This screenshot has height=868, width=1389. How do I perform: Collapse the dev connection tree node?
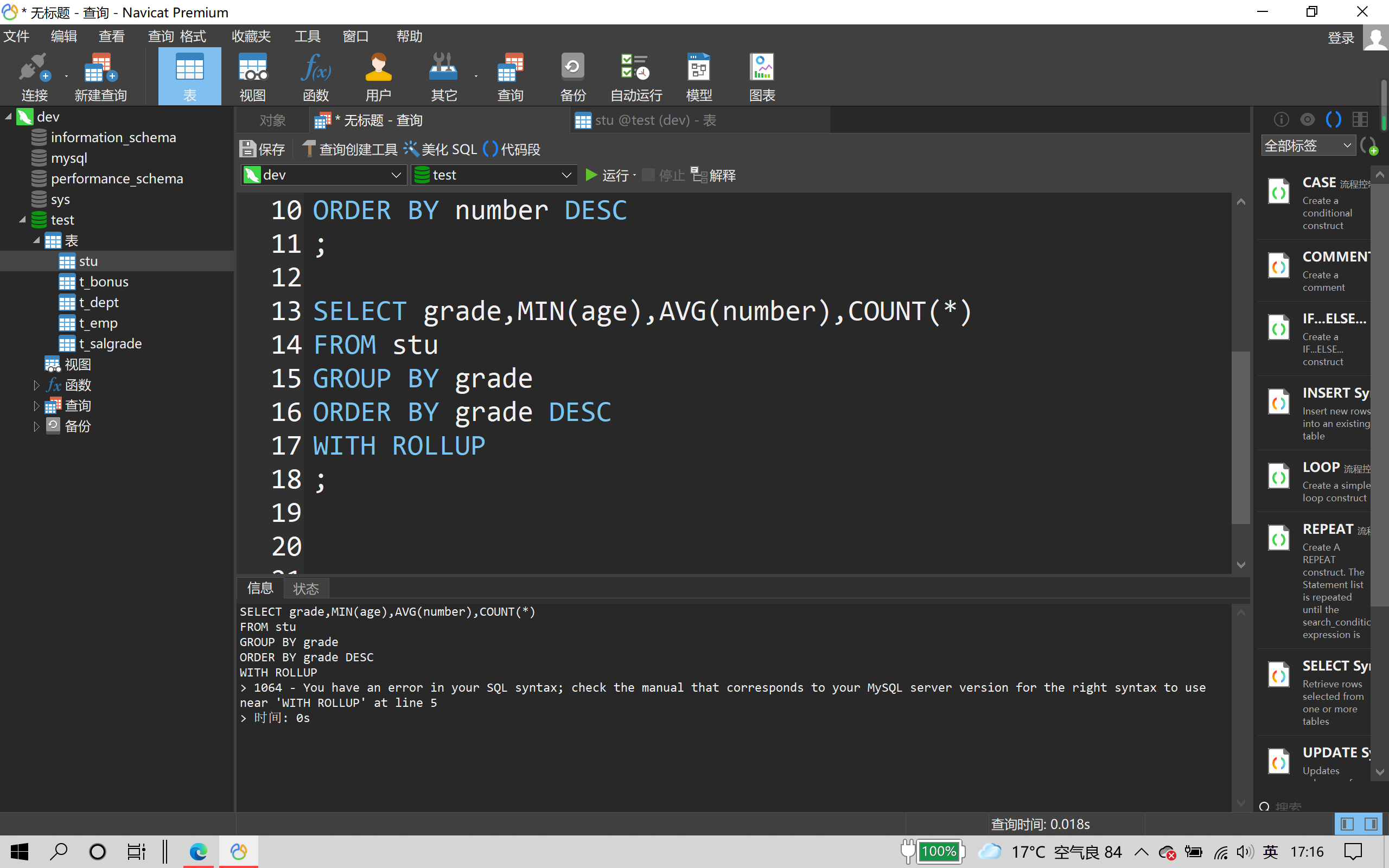tap(9, 117)
